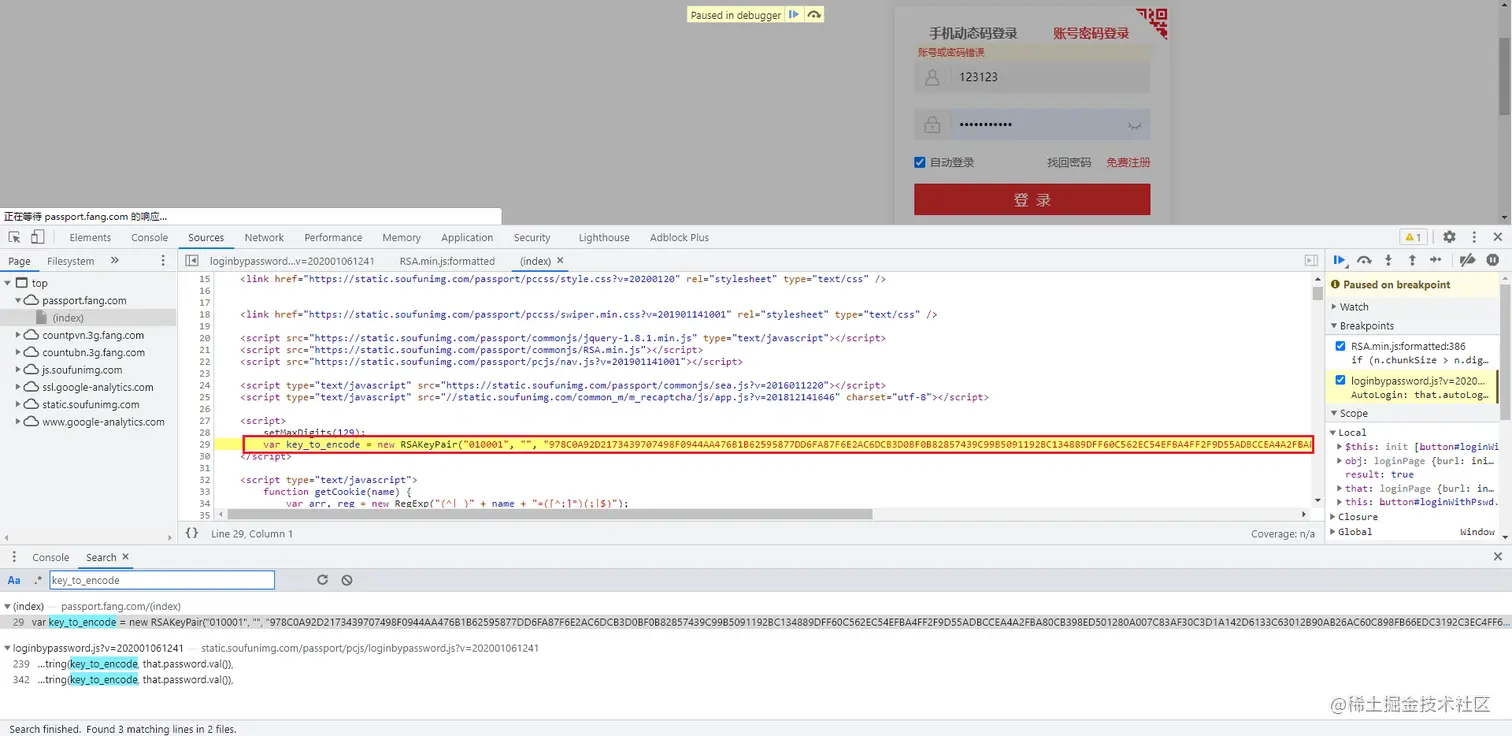Click the Step icon in debugger toolbar
This screenshot has width=1512, height=736.
click(x=1436, y=260)
